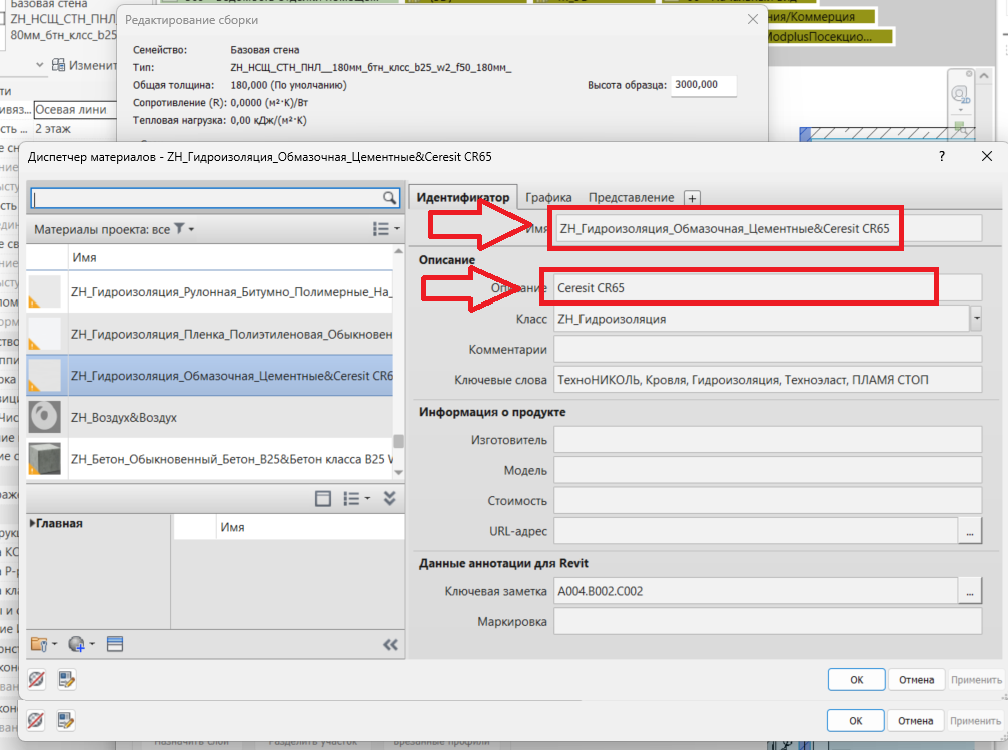
Task: Click the Описание field containing Ceresit CR65
Action: click(x=768, y=287)
